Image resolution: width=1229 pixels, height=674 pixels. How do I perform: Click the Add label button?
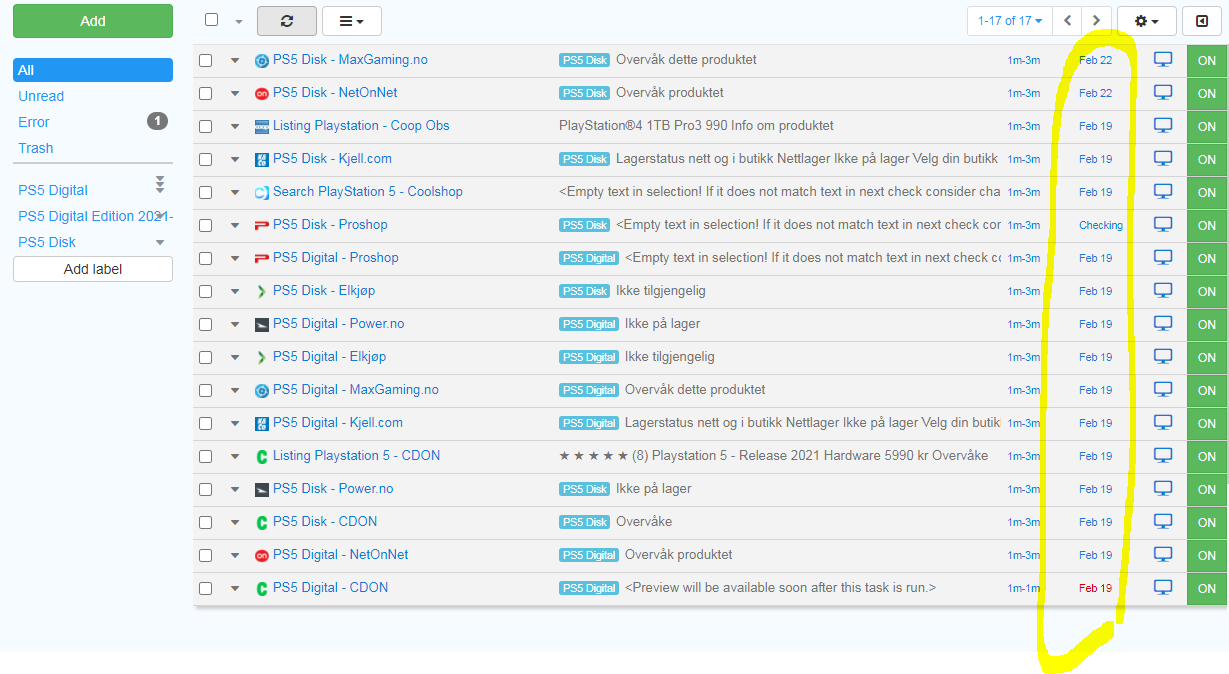(93, 269)
